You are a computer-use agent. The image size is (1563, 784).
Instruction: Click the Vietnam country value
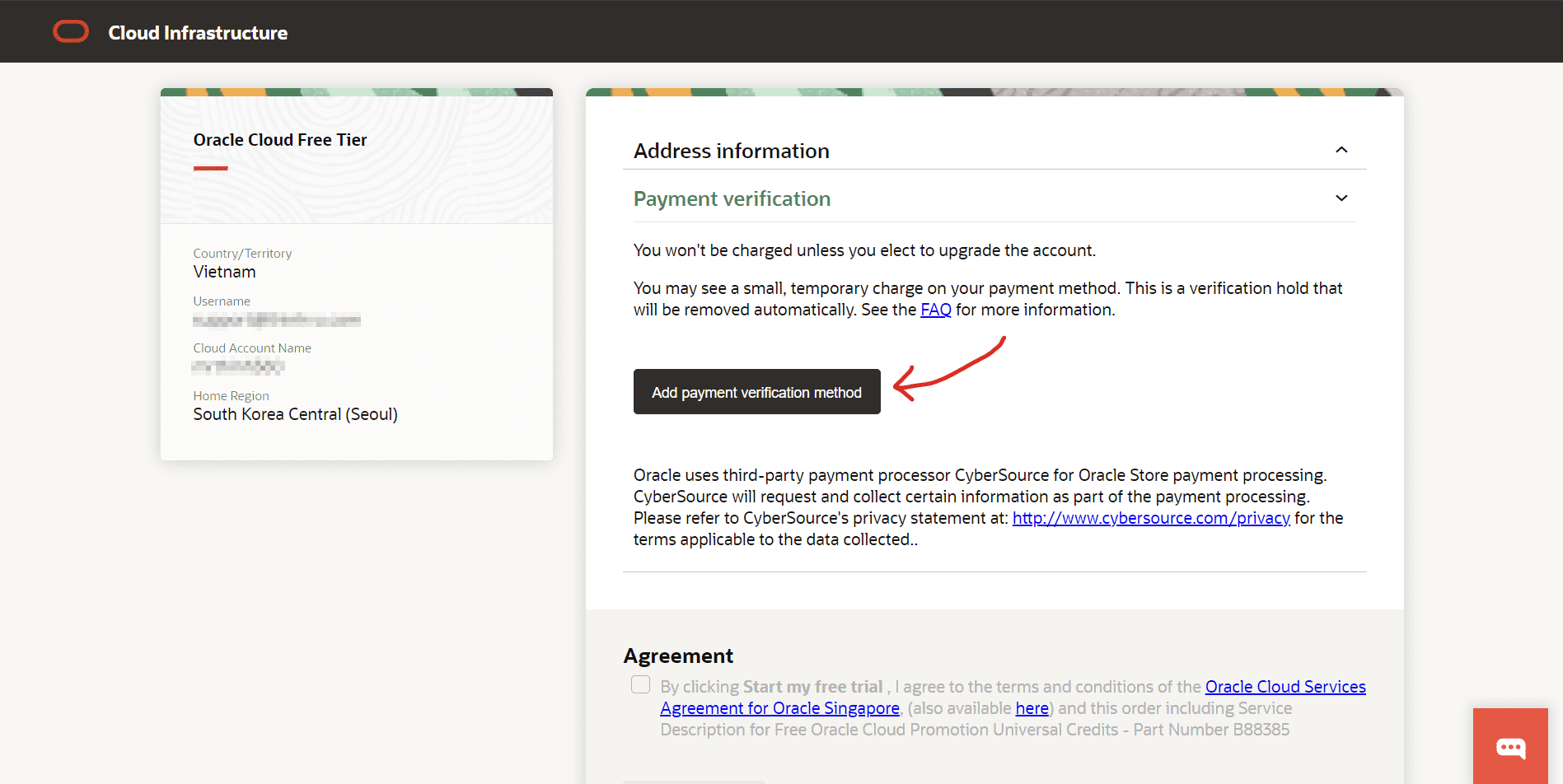coord(224,272)
